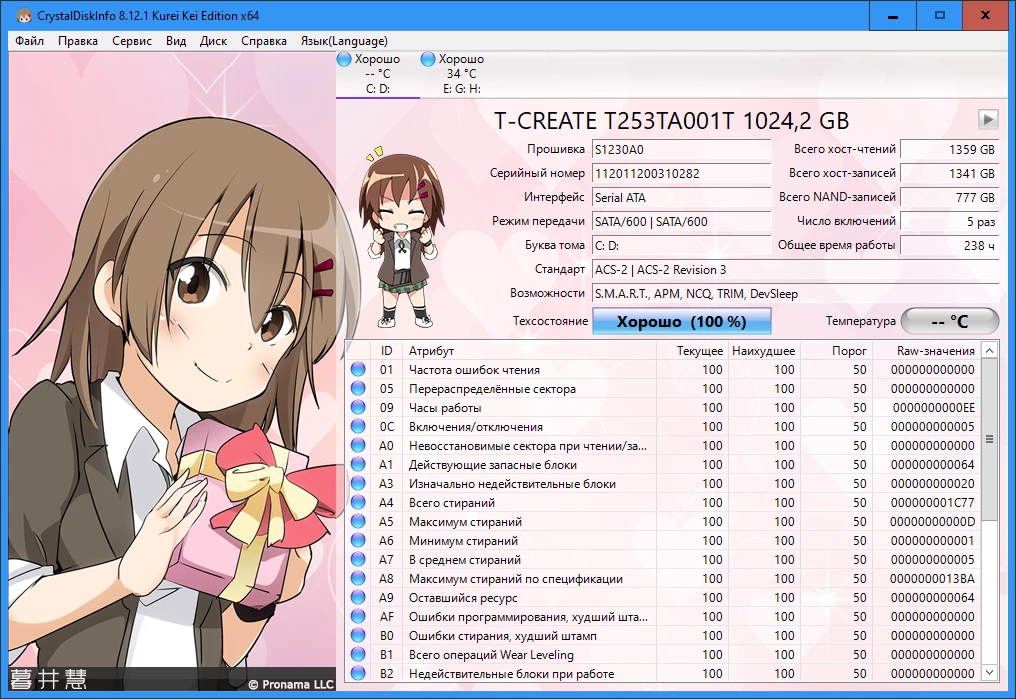The width and height of the screenshot is (1016, 699).
Task: Click the status orb for attribute 09
Action: (x=358, y=407)
